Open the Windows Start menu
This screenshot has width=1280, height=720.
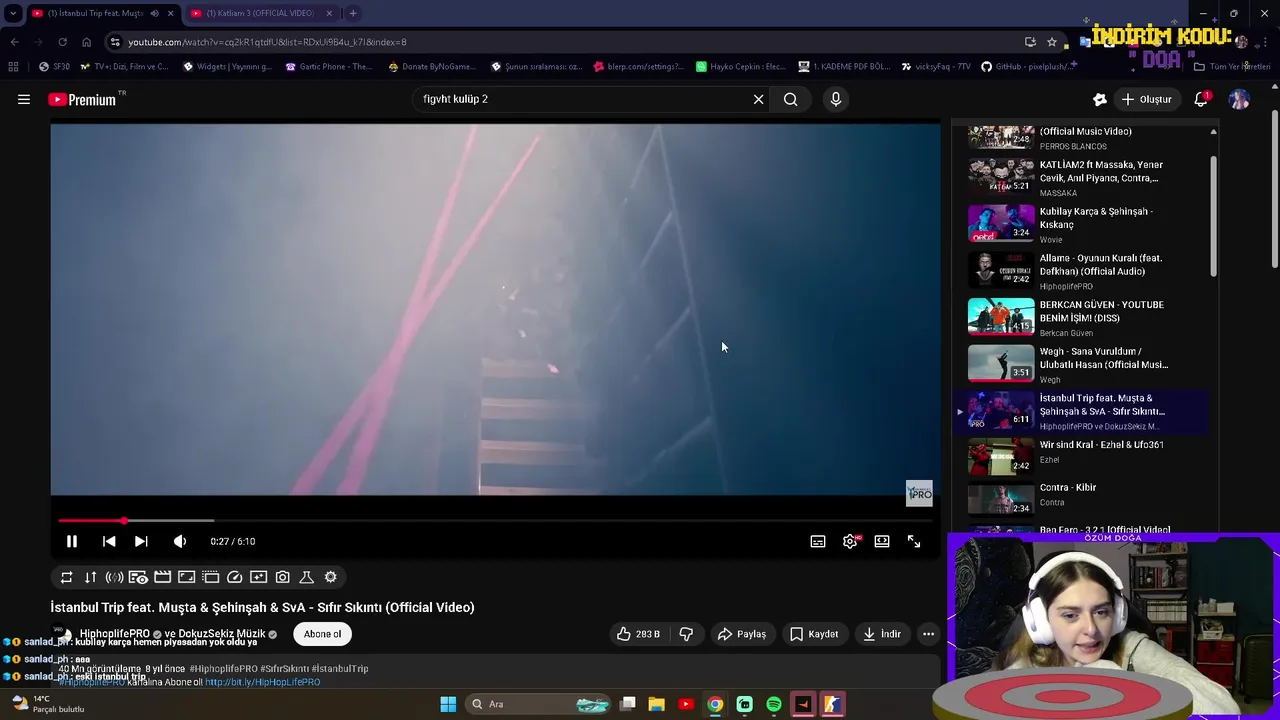click(448, 704)
